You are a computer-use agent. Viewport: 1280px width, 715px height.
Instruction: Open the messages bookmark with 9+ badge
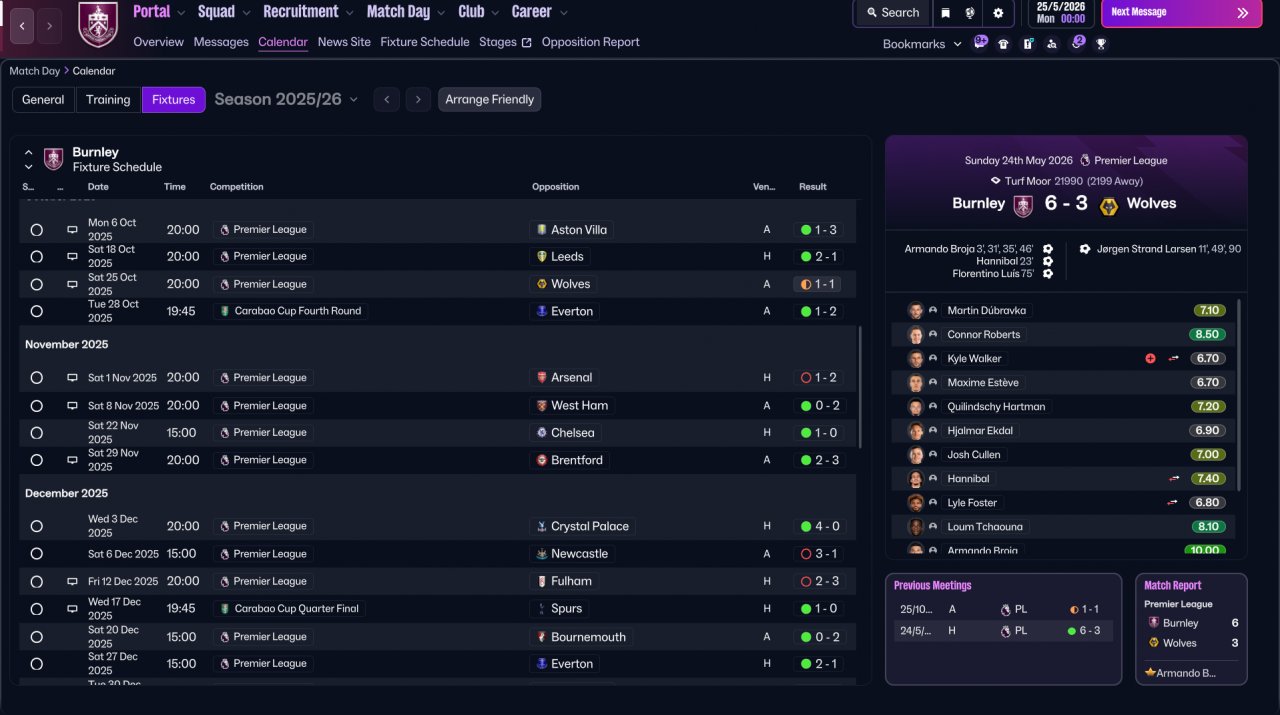980,43
